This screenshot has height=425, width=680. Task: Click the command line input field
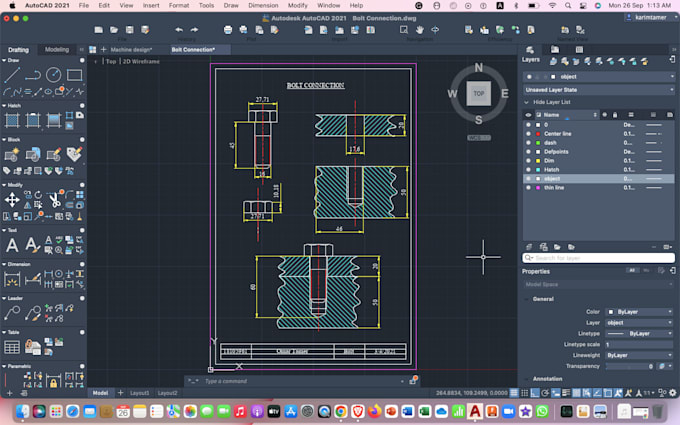pyautogui.click(x=302, y=381)
